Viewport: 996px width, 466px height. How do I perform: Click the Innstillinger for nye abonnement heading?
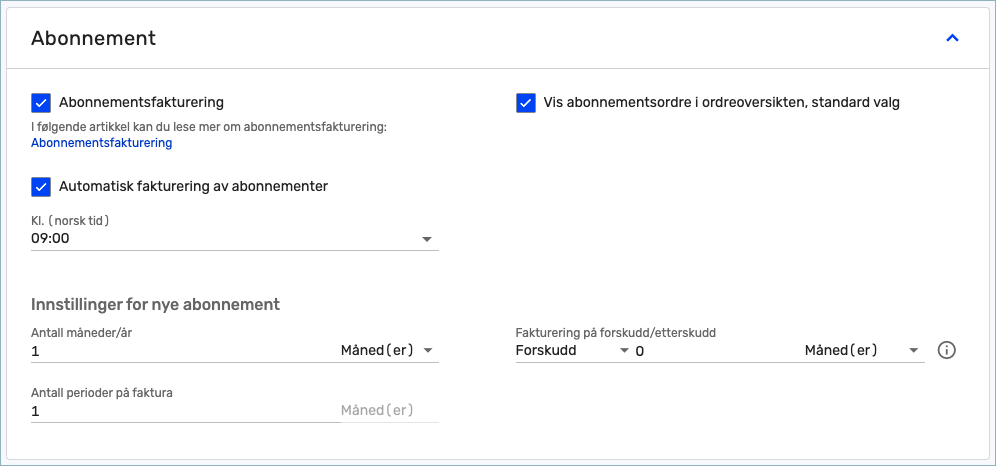point(156,304)
